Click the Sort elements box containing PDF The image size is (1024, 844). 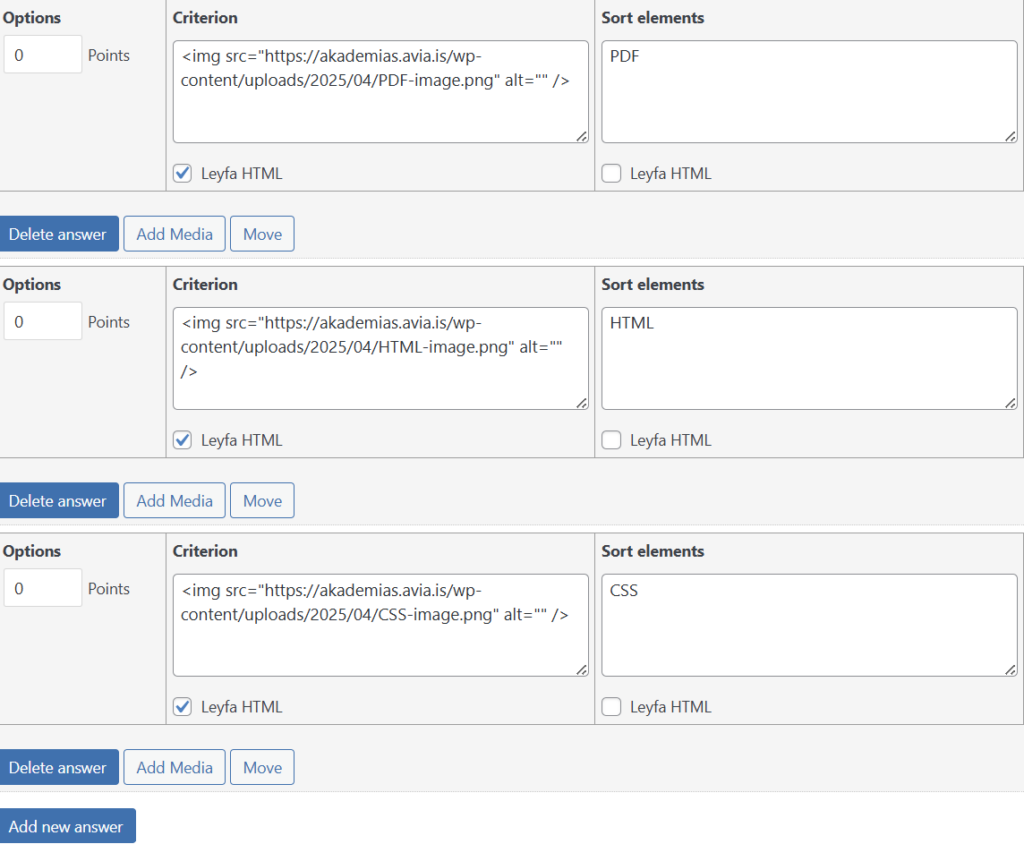click(808, 92)
